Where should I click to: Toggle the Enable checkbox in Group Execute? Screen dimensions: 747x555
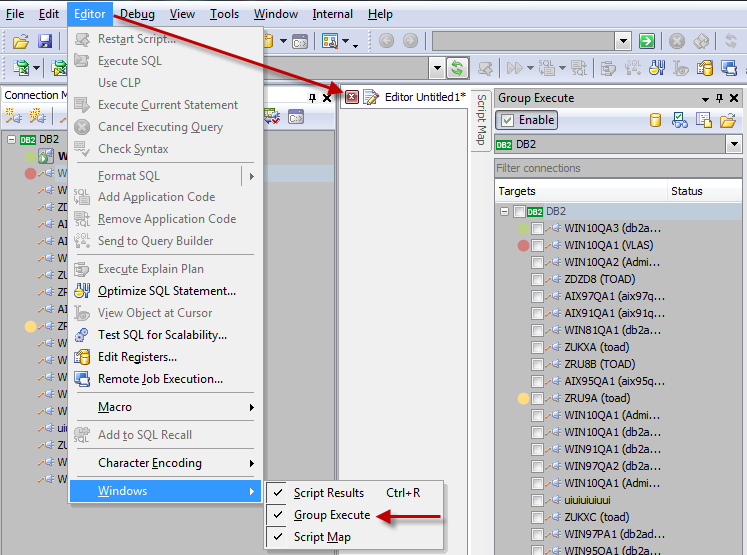click(x=508, y=120)
